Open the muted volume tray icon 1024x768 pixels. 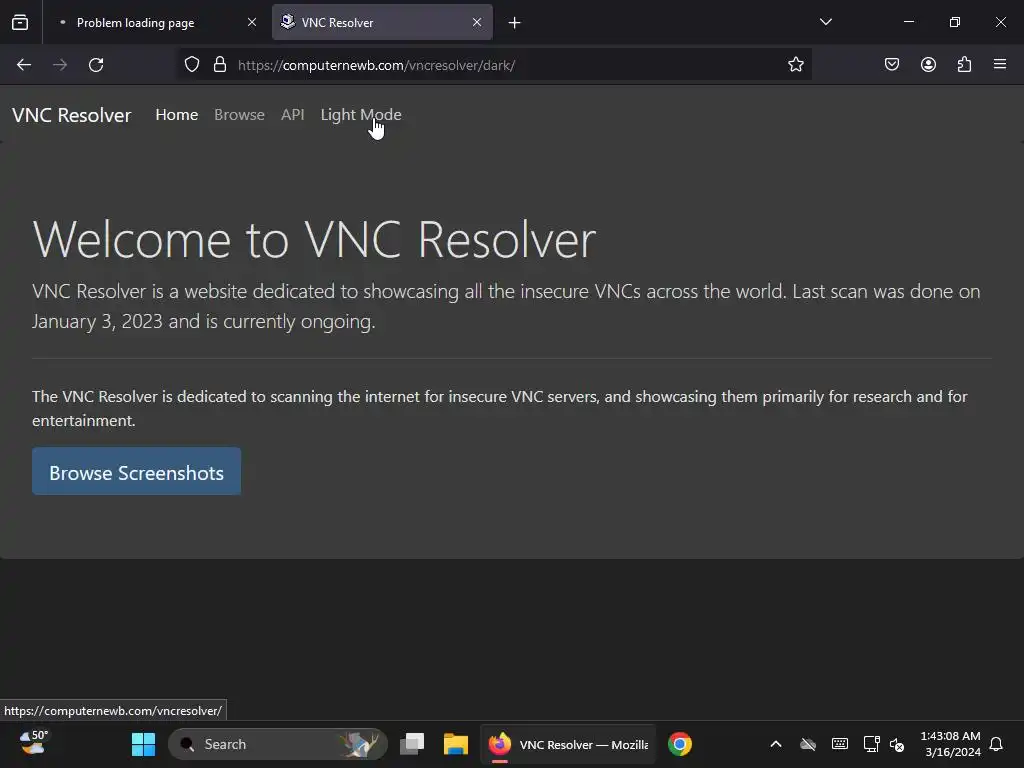[897, 744]
